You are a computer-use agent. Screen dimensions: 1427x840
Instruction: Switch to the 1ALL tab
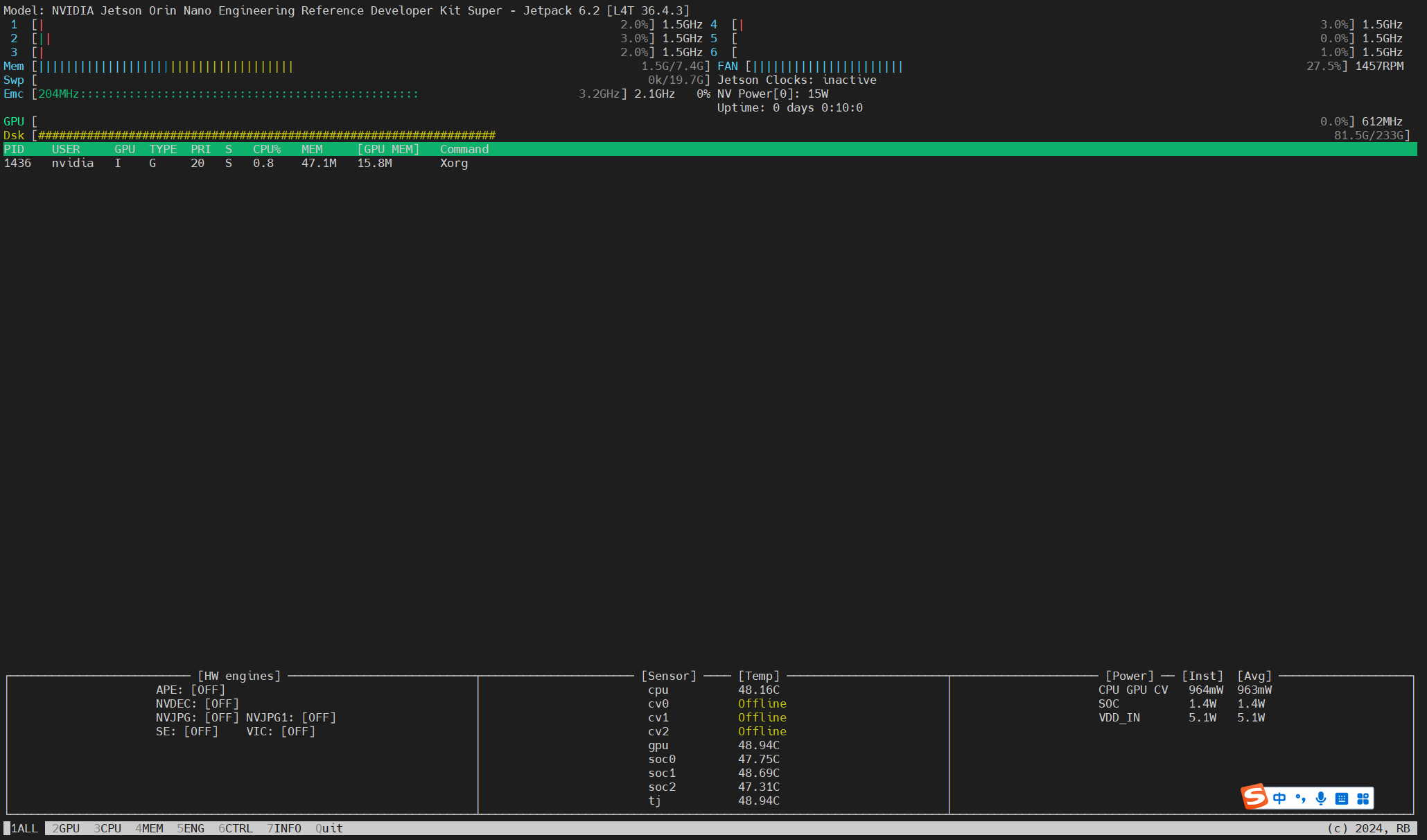click(x=24, y=828)
